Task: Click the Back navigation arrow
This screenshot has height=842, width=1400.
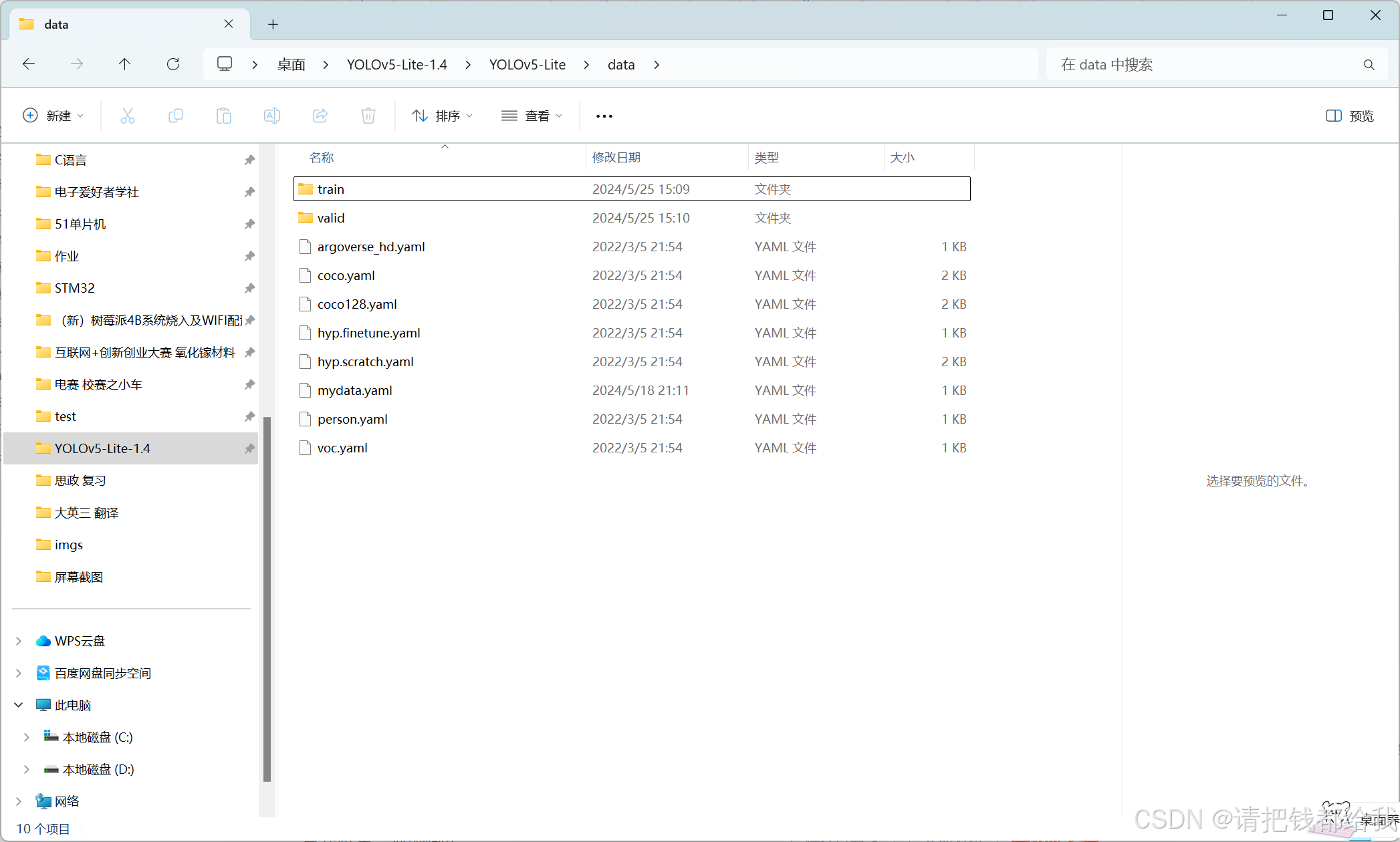Action: [x=29, y=64]
